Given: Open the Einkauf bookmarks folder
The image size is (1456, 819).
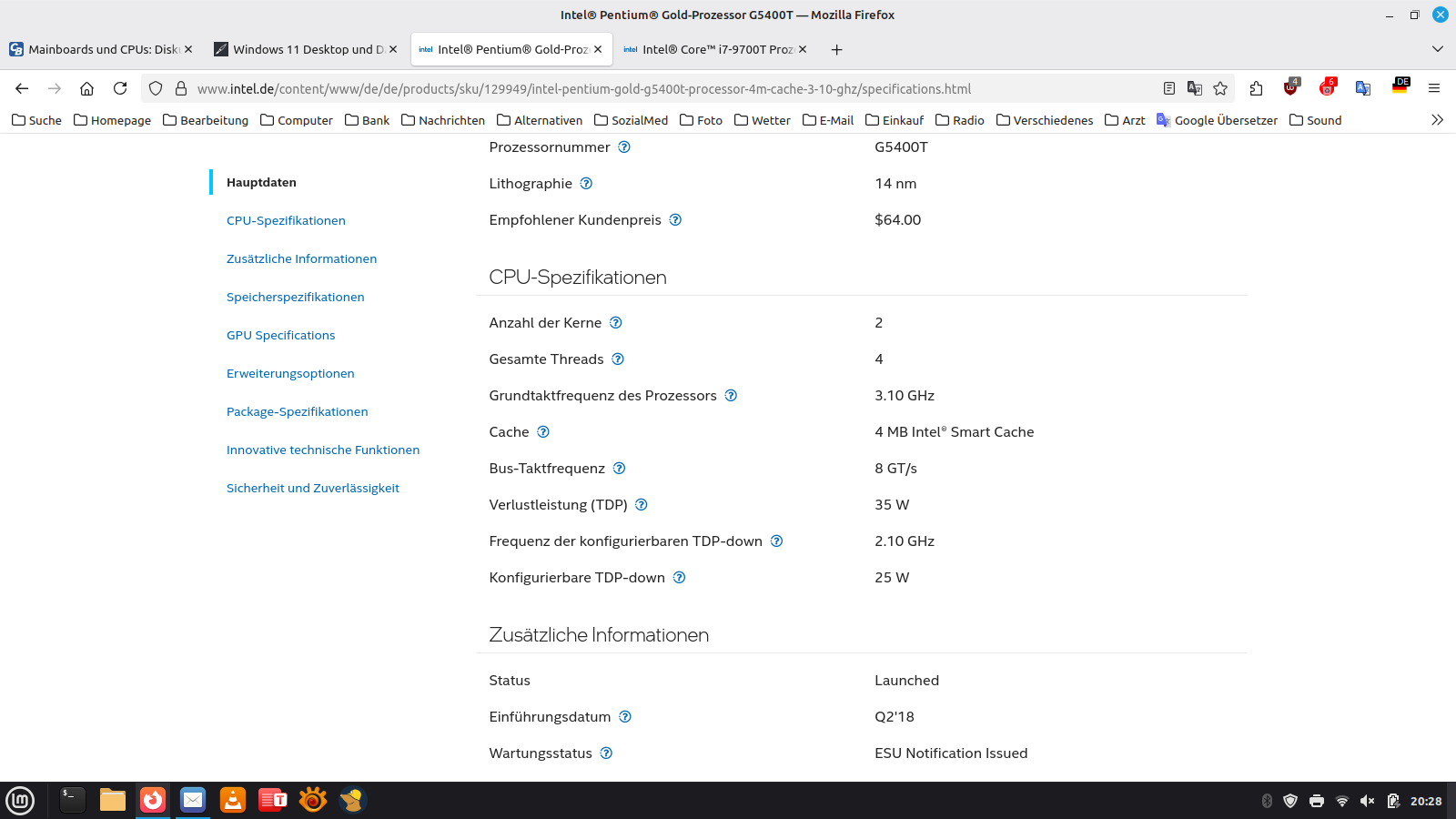Looking at the screenshot, I should pyautogui.click(x=895, y=120).
